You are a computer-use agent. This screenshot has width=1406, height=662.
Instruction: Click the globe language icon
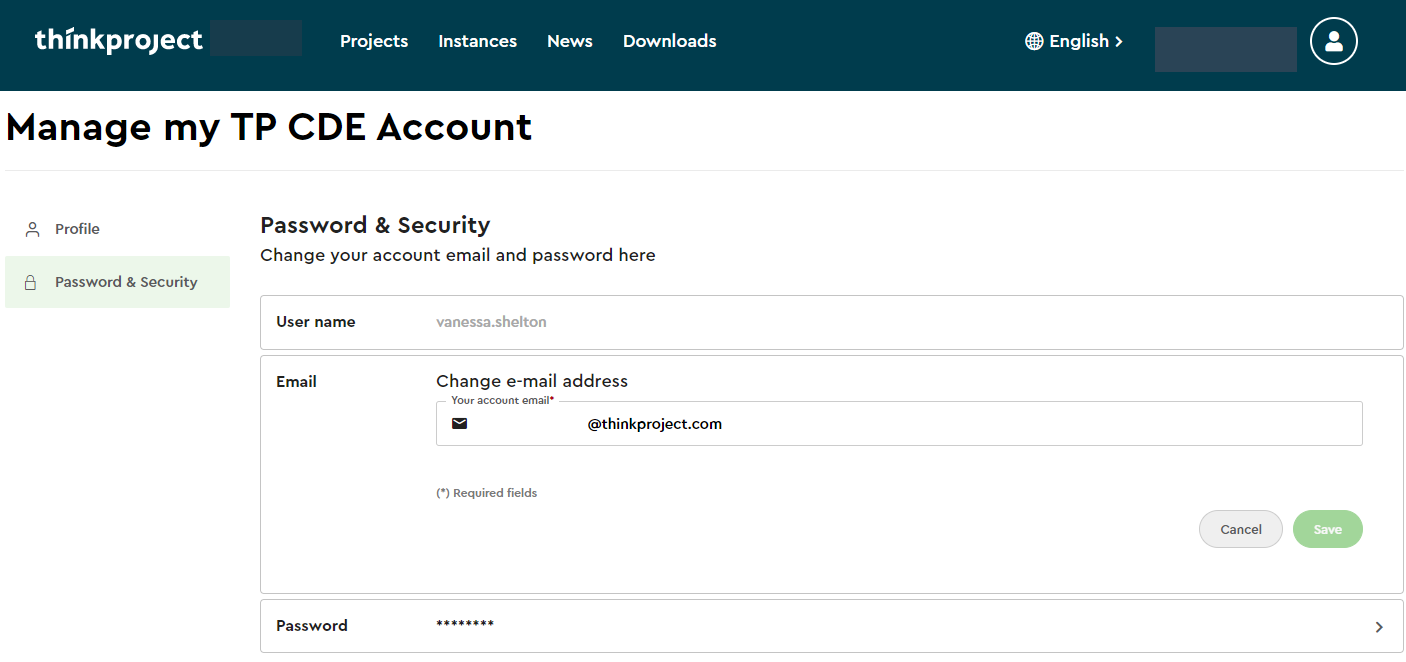(x=1034, y=41)
